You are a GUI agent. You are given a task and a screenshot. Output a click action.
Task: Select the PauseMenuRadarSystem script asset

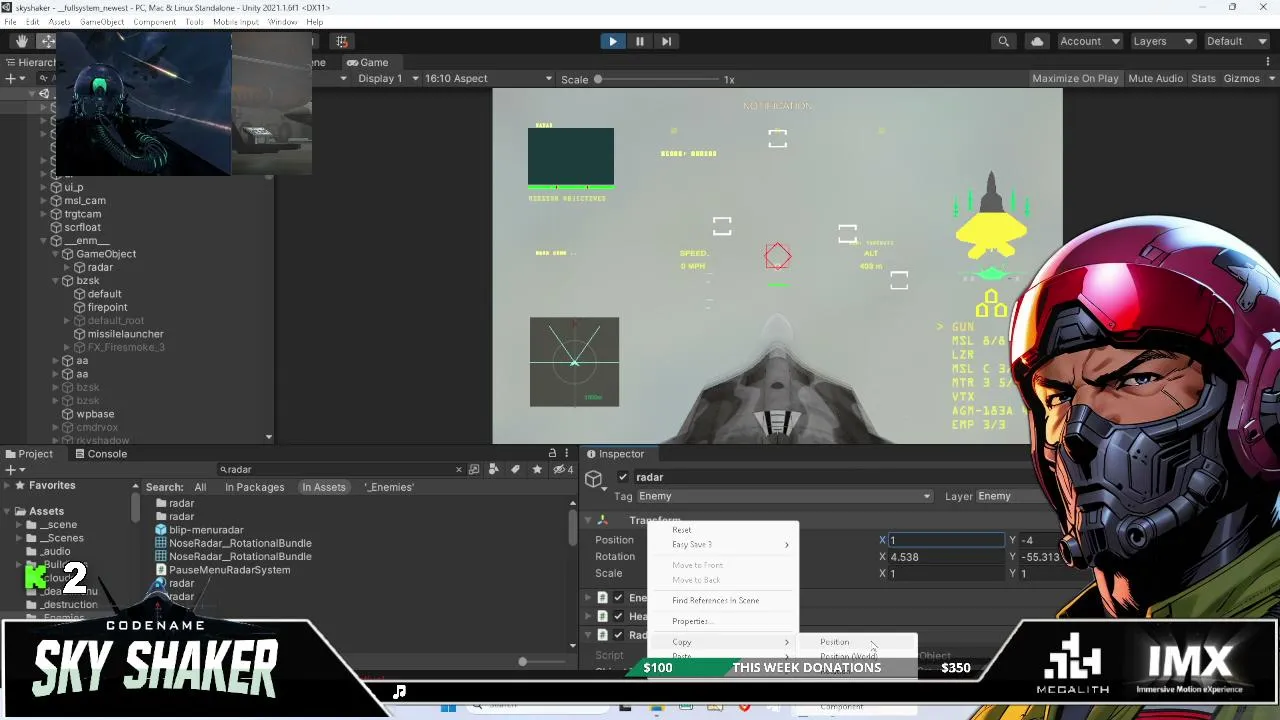229,570
